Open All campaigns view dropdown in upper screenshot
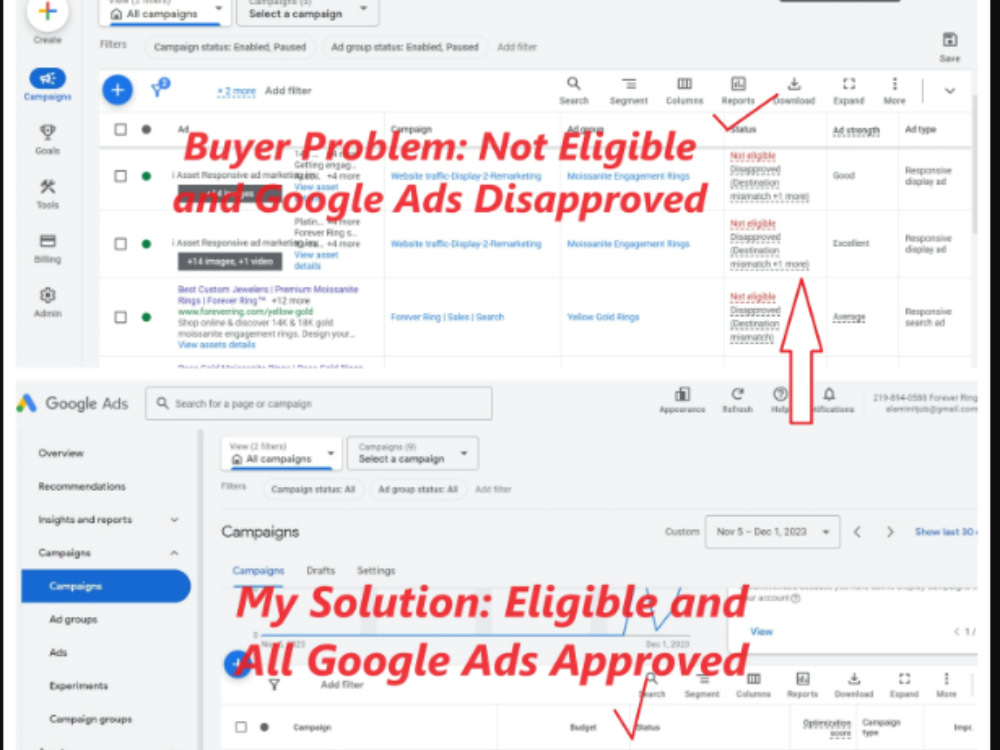The width and height of the screenshot is (1000, 750). click(x=164, y=13)
